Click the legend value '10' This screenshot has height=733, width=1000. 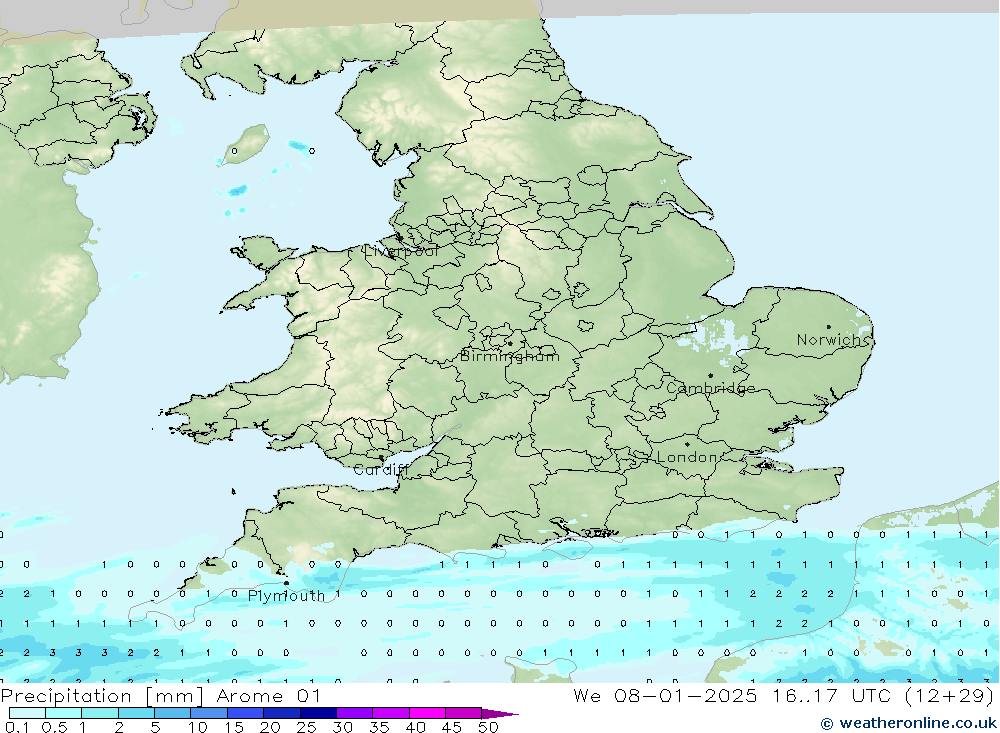coord(198,727)
